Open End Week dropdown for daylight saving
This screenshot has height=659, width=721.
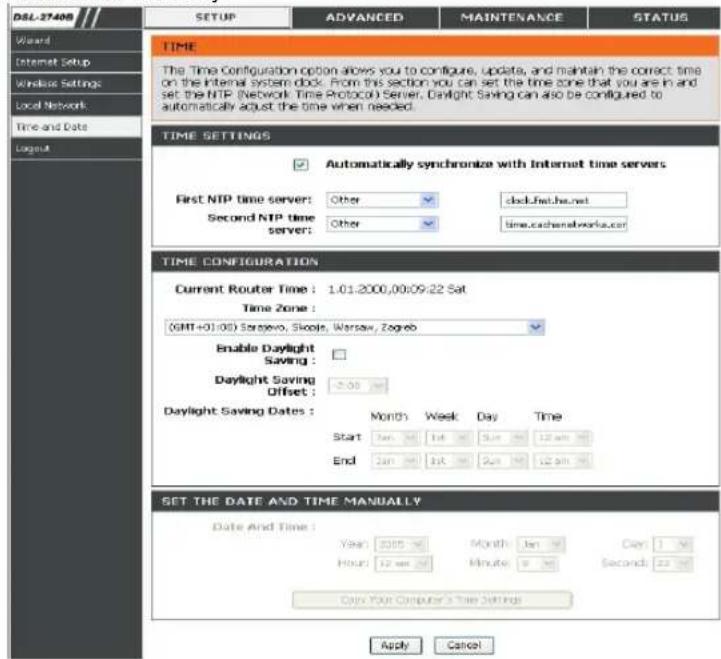[x=449, y=460]
